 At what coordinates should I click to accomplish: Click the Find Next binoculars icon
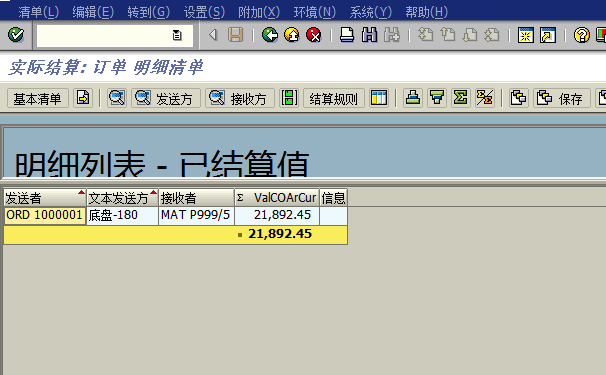392,35
